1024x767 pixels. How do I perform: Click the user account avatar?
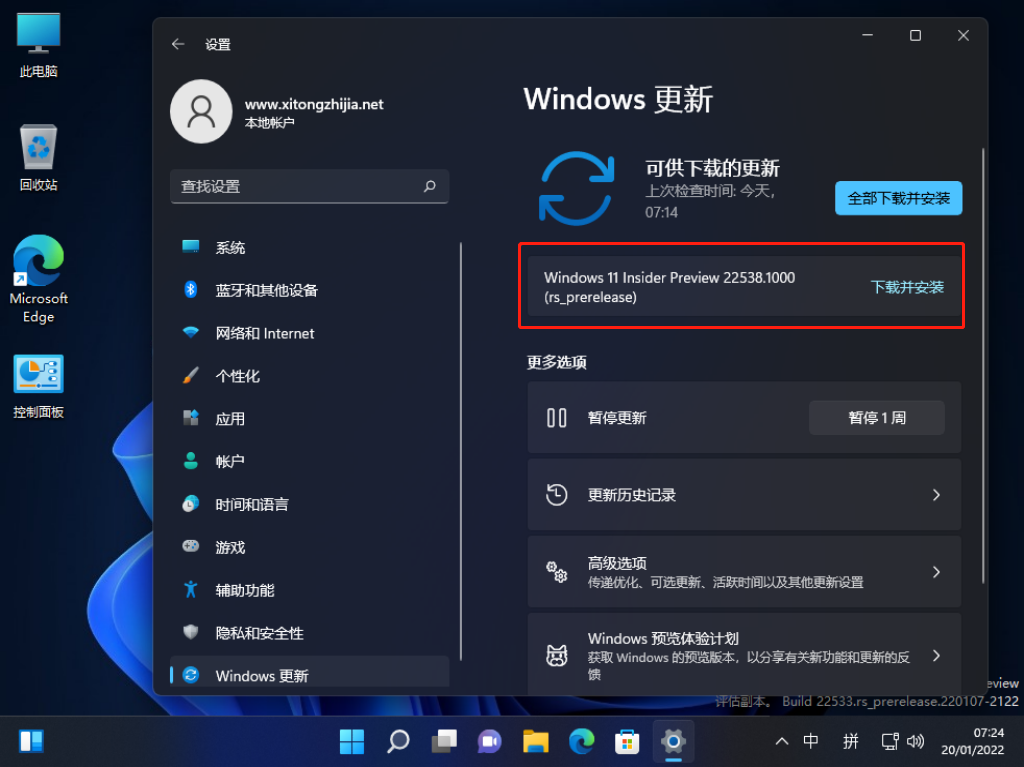[x=201, y=112]
